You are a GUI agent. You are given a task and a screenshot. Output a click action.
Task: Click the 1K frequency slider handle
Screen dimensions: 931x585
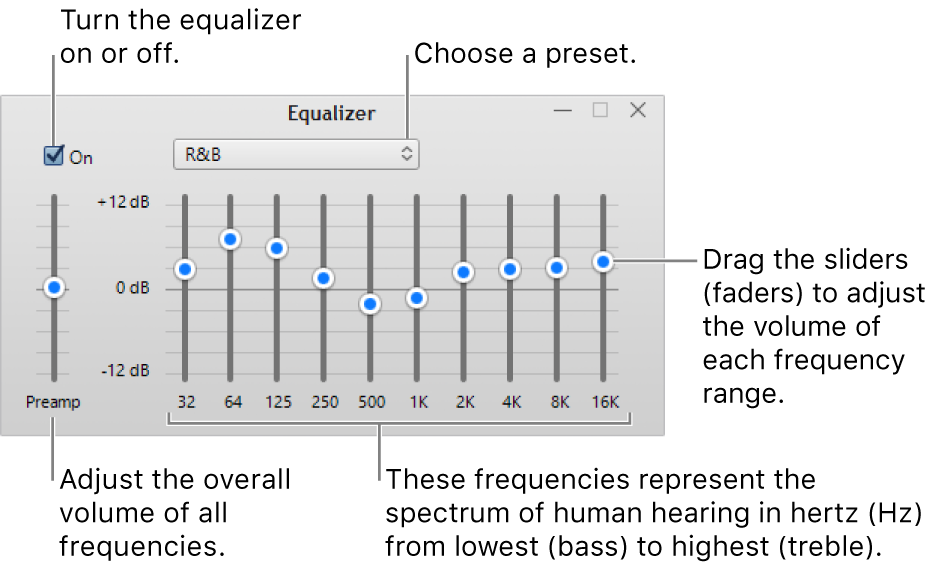(417, 297)
